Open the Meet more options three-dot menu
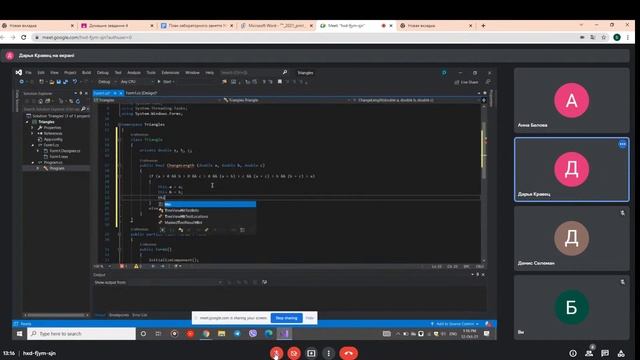 (329, 353)
